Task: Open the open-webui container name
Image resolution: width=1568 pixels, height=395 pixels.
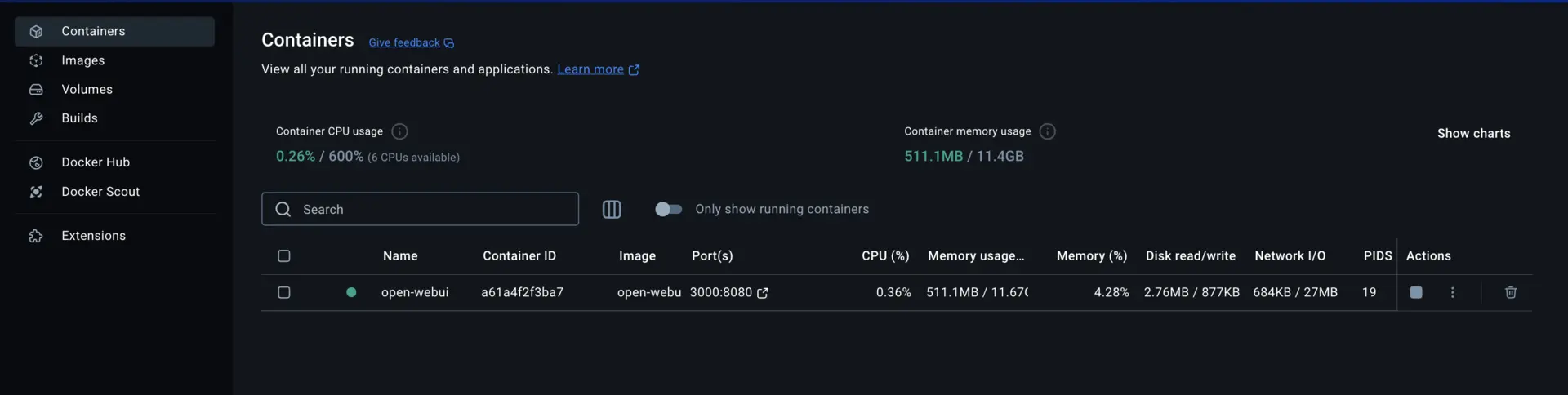Action: point(415,292)
